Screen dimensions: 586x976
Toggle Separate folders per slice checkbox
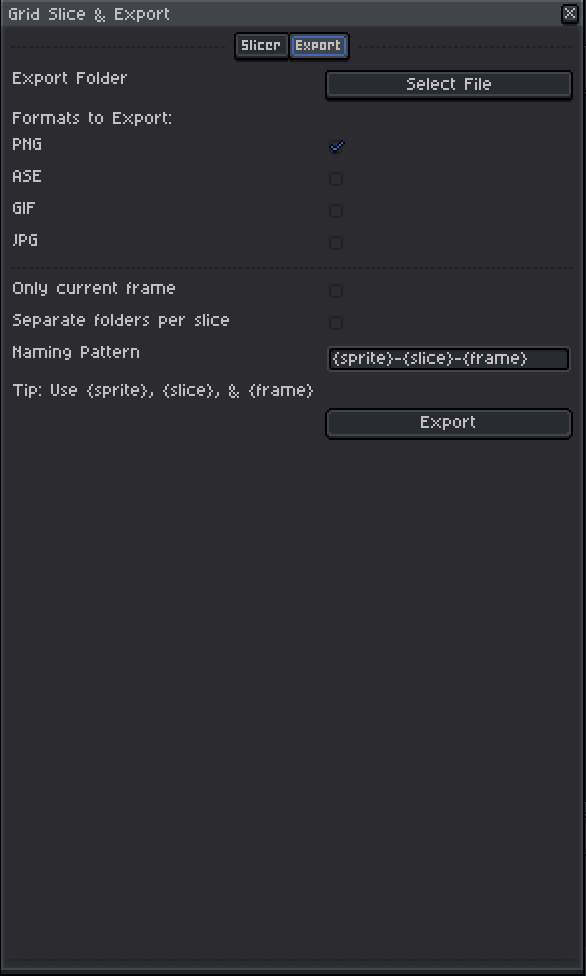pyautogui.click(x=336, y=322)
